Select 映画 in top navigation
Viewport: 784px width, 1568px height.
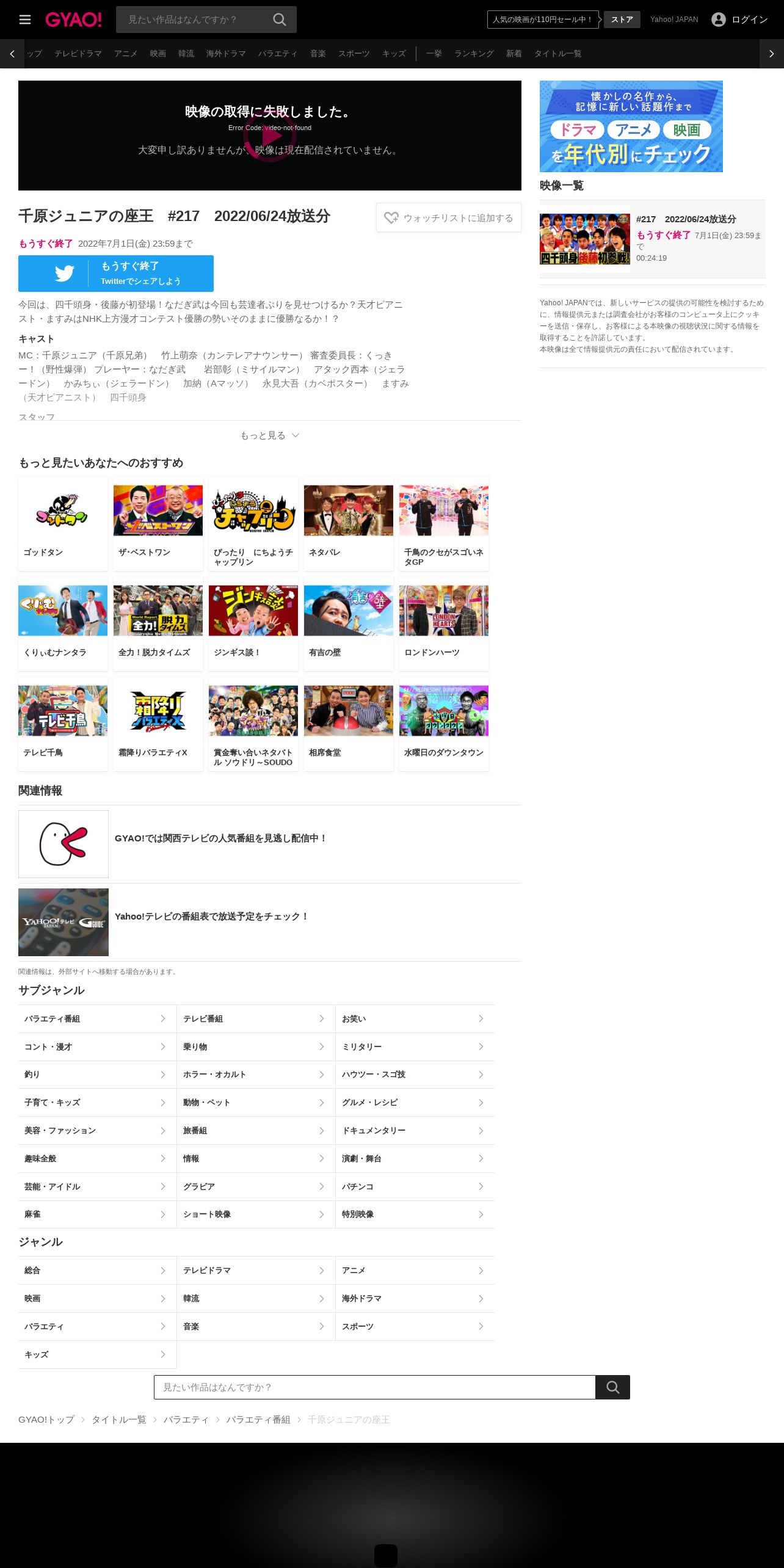click(x=158, y=54)
